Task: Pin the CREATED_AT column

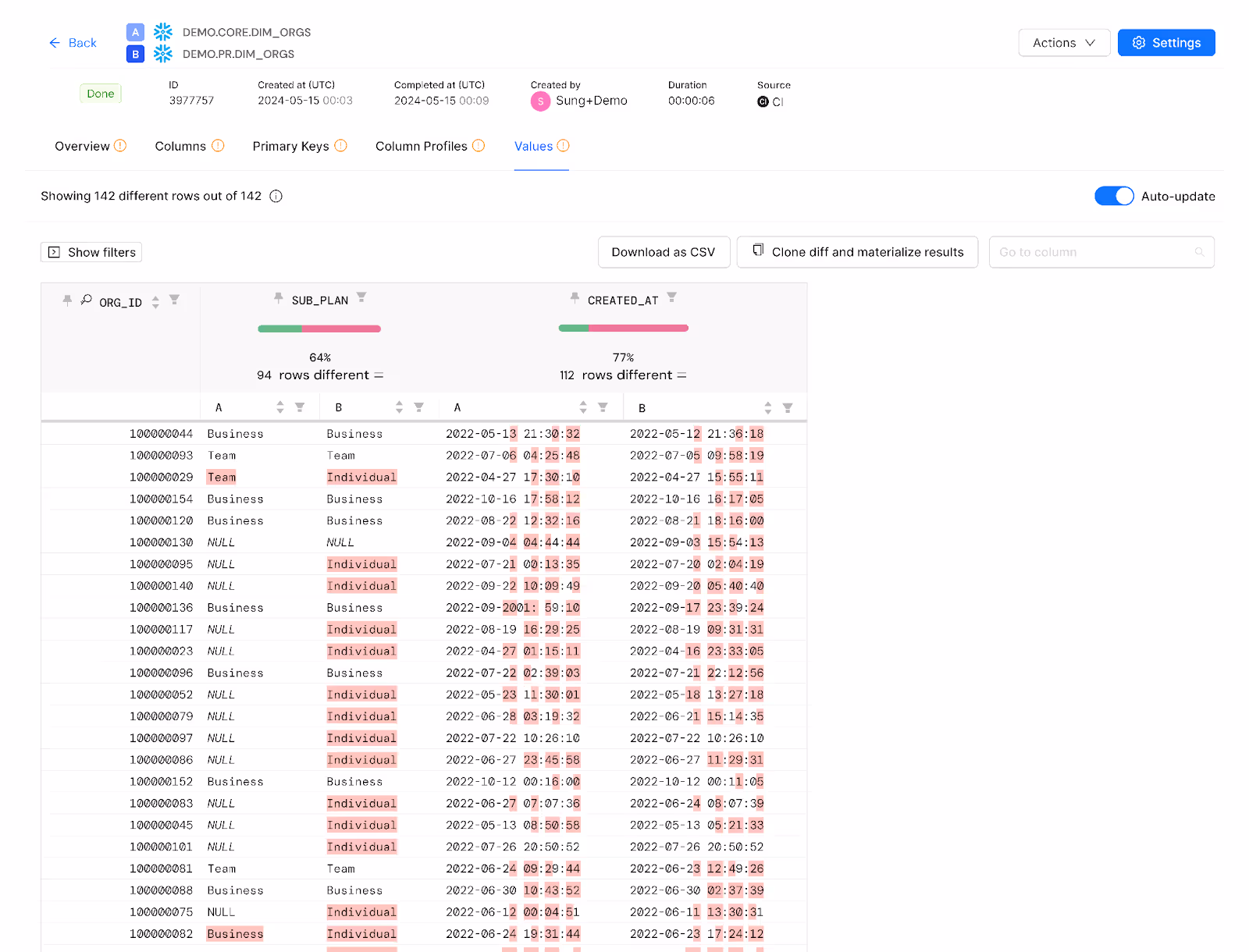Action: [x=575, y=298]
